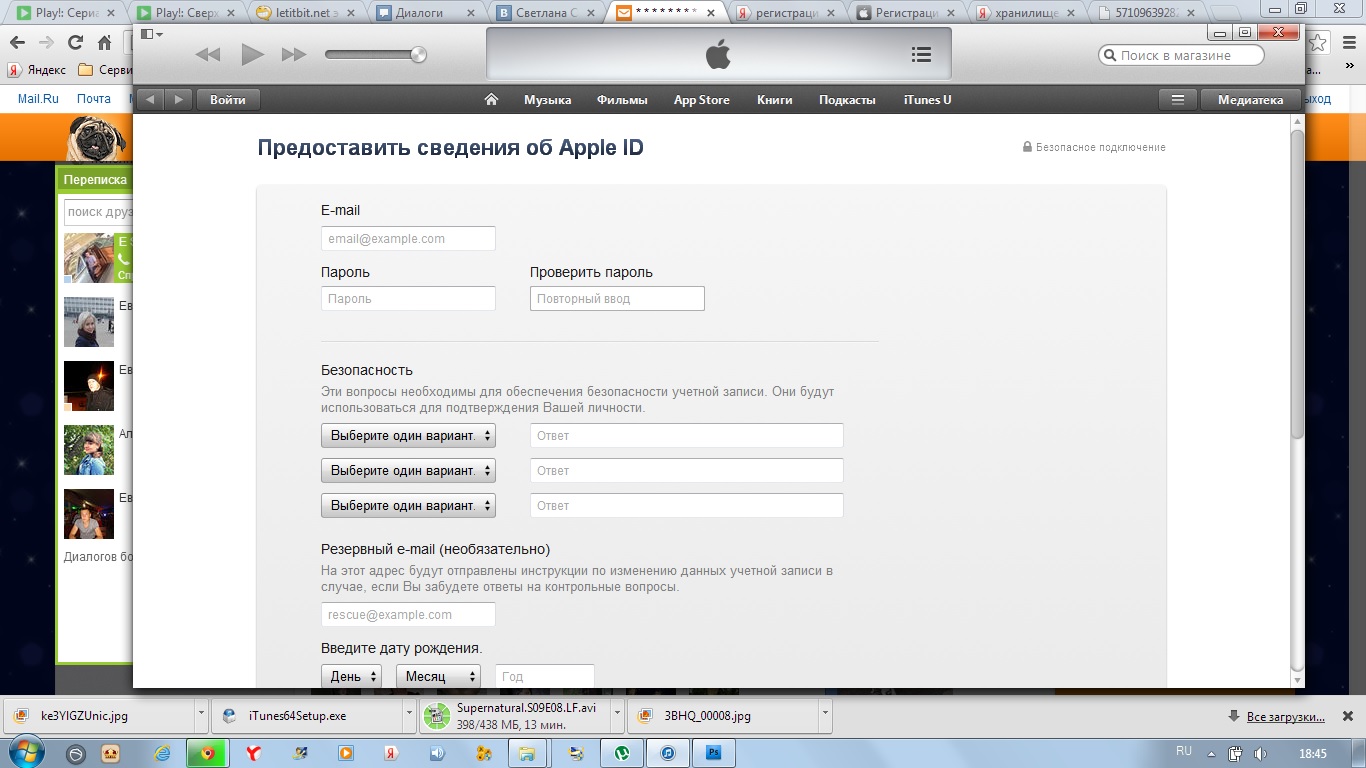Open Yandex browser from taskbar
1366x768 pixels.
(x=254, y=753)
